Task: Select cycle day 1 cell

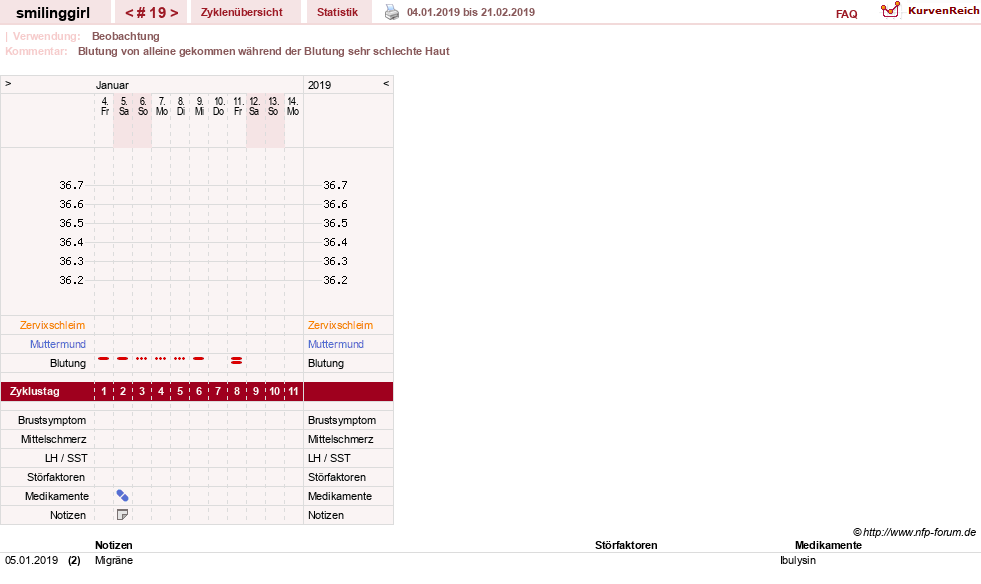Action: point(104,391)
